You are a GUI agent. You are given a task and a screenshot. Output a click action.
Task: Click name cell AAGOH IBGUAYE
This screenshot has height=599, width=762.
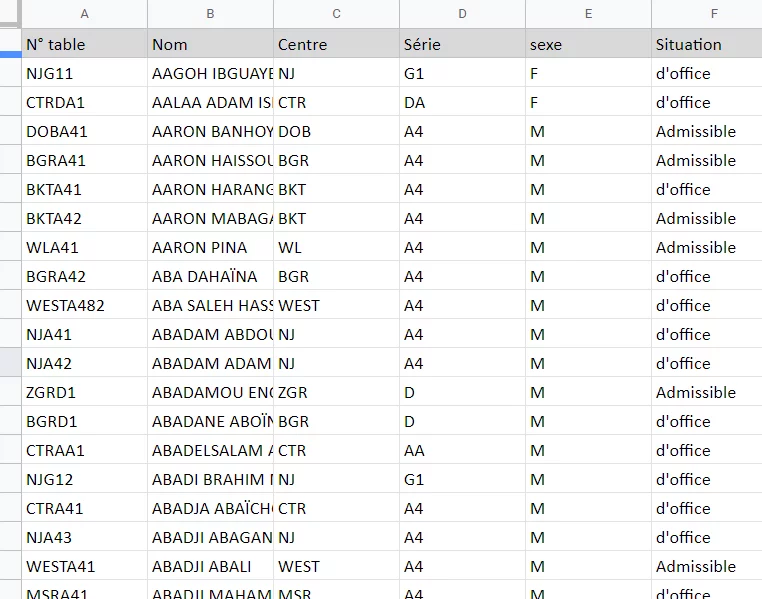click(210, 73)
